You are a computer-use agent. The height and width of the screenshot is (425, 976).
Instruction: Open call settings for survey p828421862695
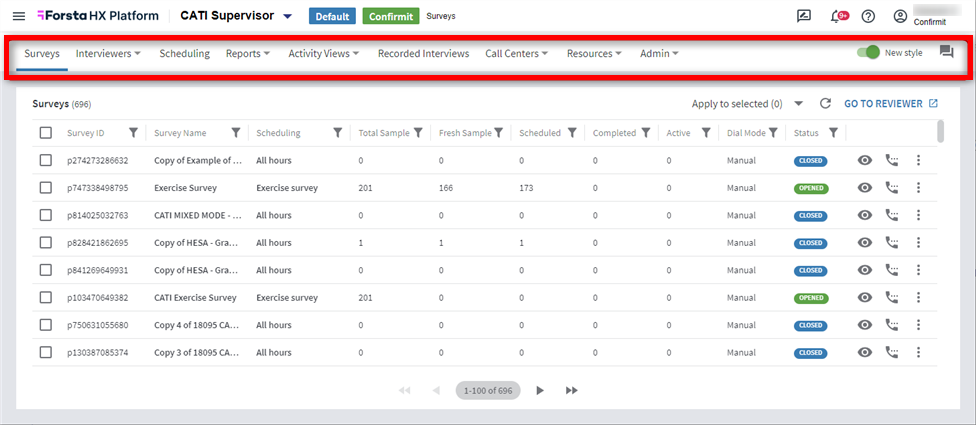[x=892, y=243]
